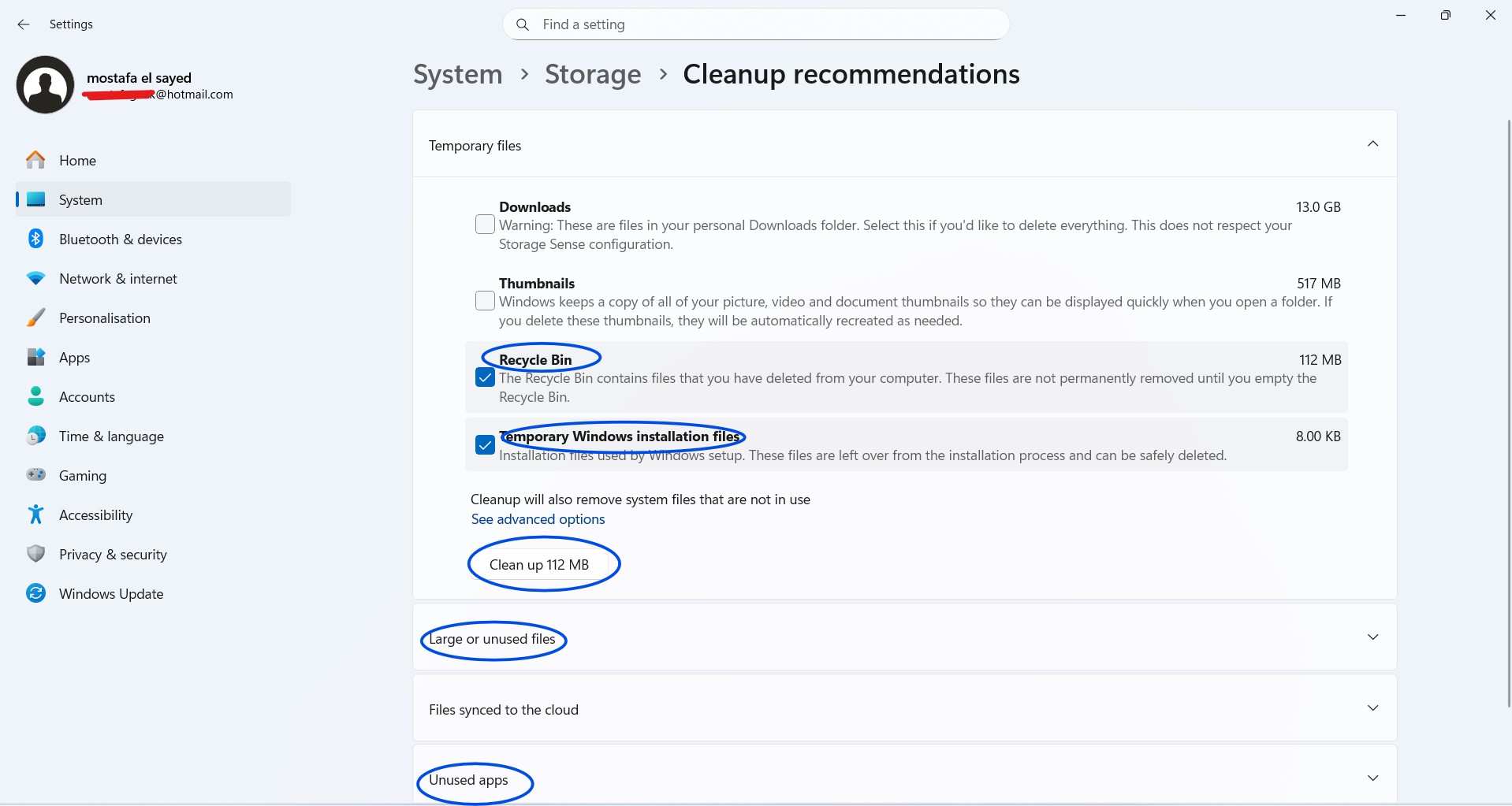Expand the Unused apps section

pyautogui.click(x=1372, y=777)
